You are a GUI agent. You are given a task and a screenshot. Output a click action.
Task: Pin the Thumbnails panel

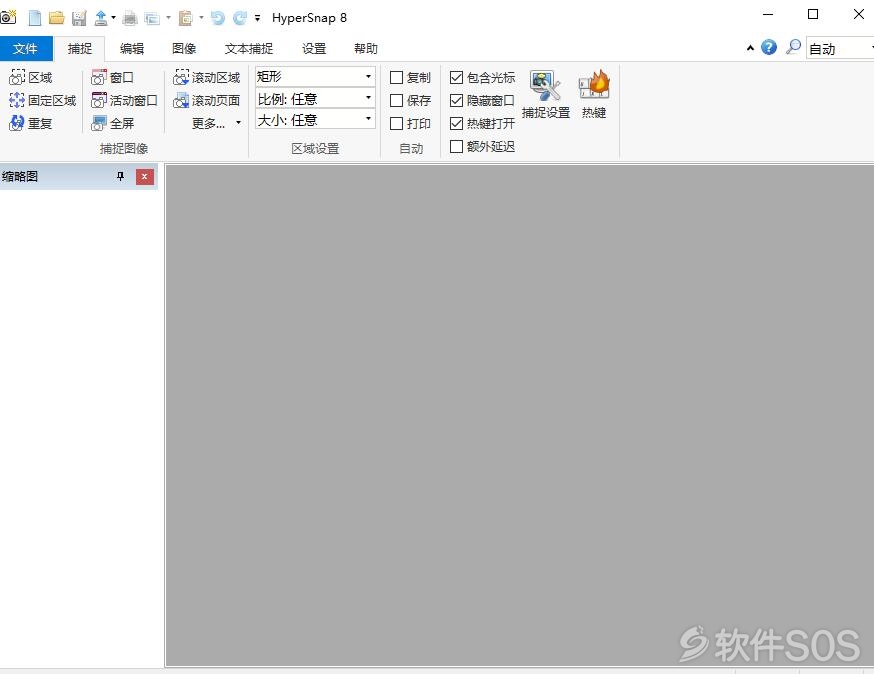120,177
